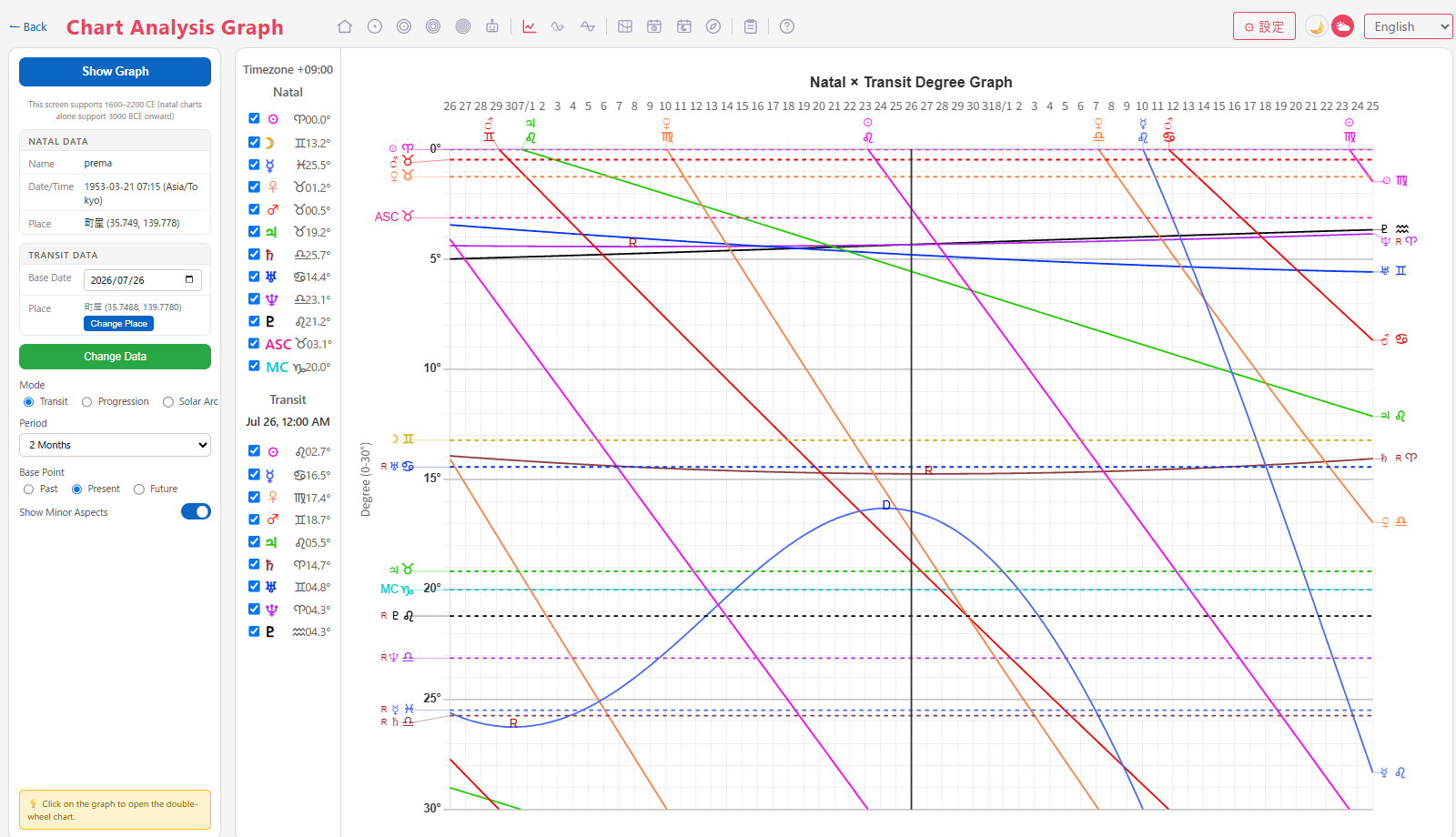Uncheck natal Moon Gemini 13.2° checkbox

(254, 142)
